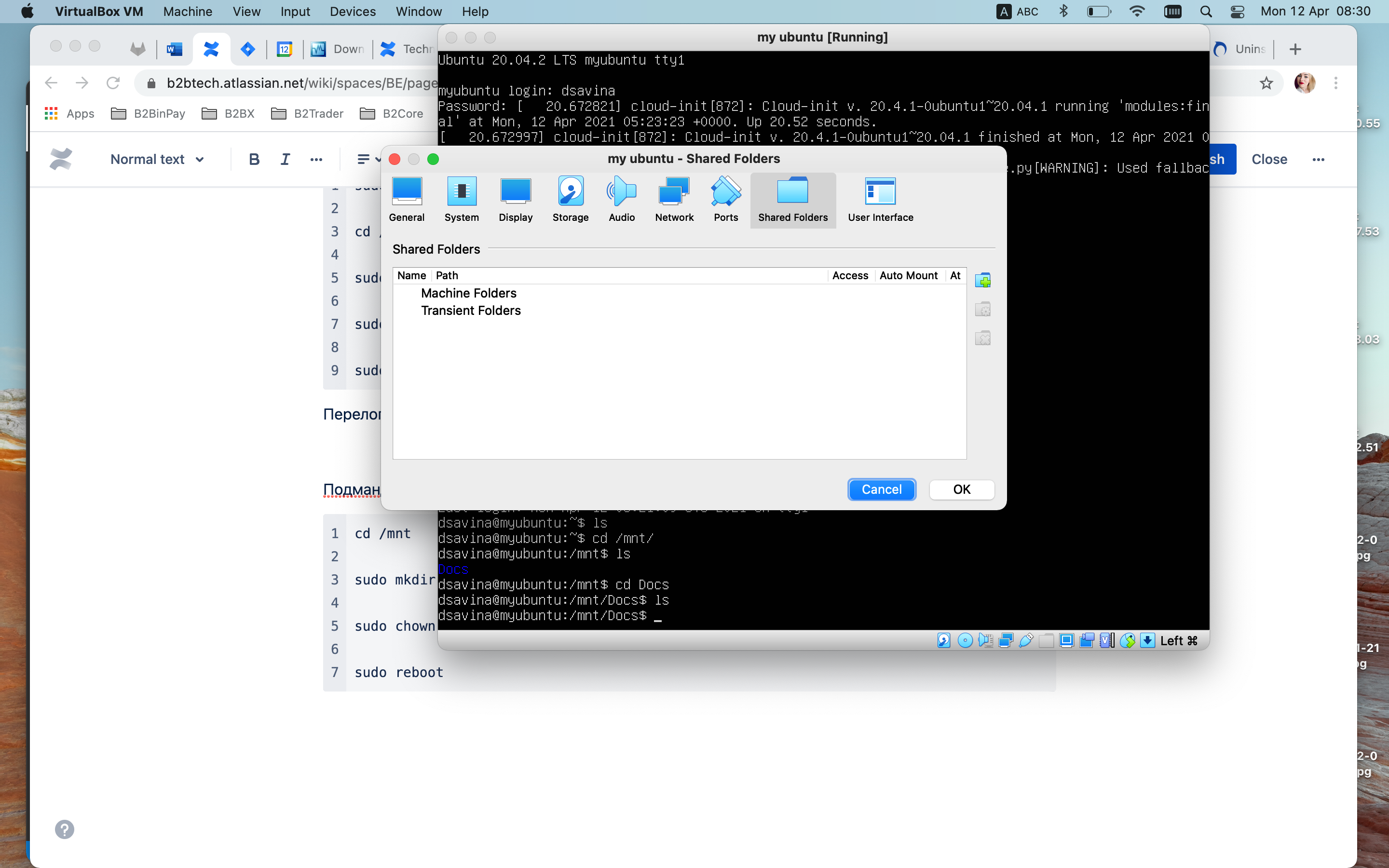Open the Network settings section

[x=674, y=199]
